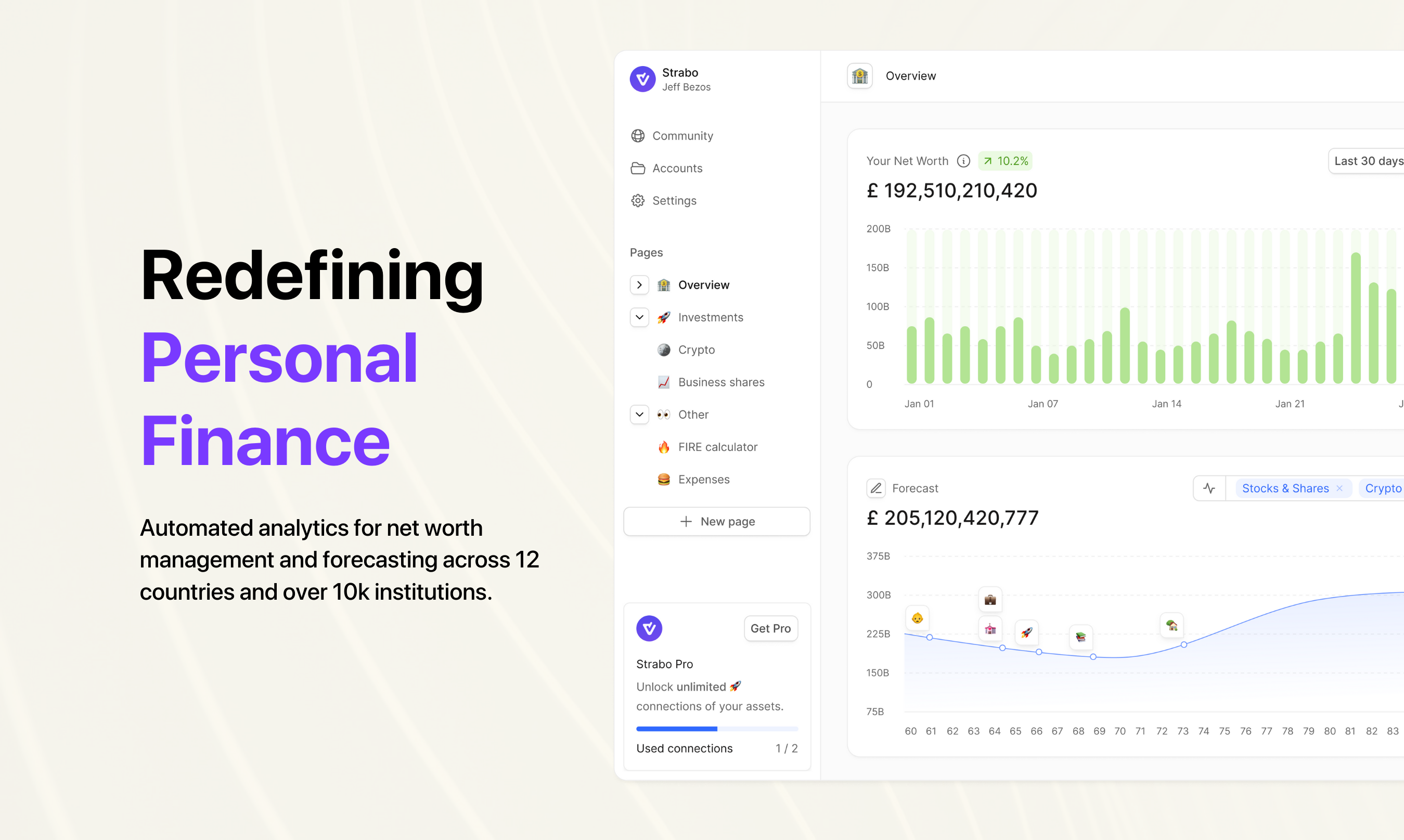Expand the Overview page chevron
The image size is (1404, 840).
tap(639, 285)
